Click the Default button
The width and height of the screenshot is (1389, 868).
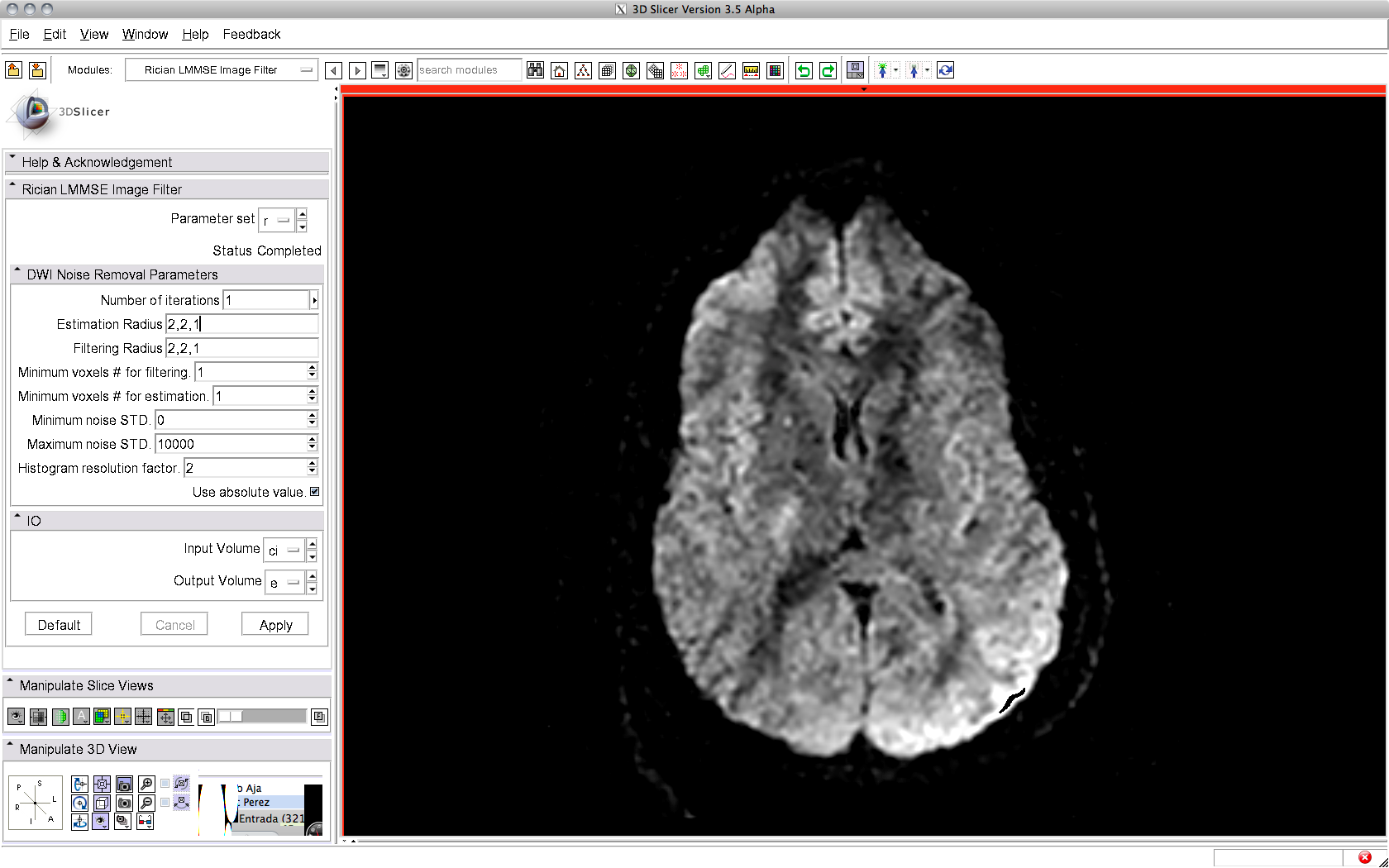(59, 625)
